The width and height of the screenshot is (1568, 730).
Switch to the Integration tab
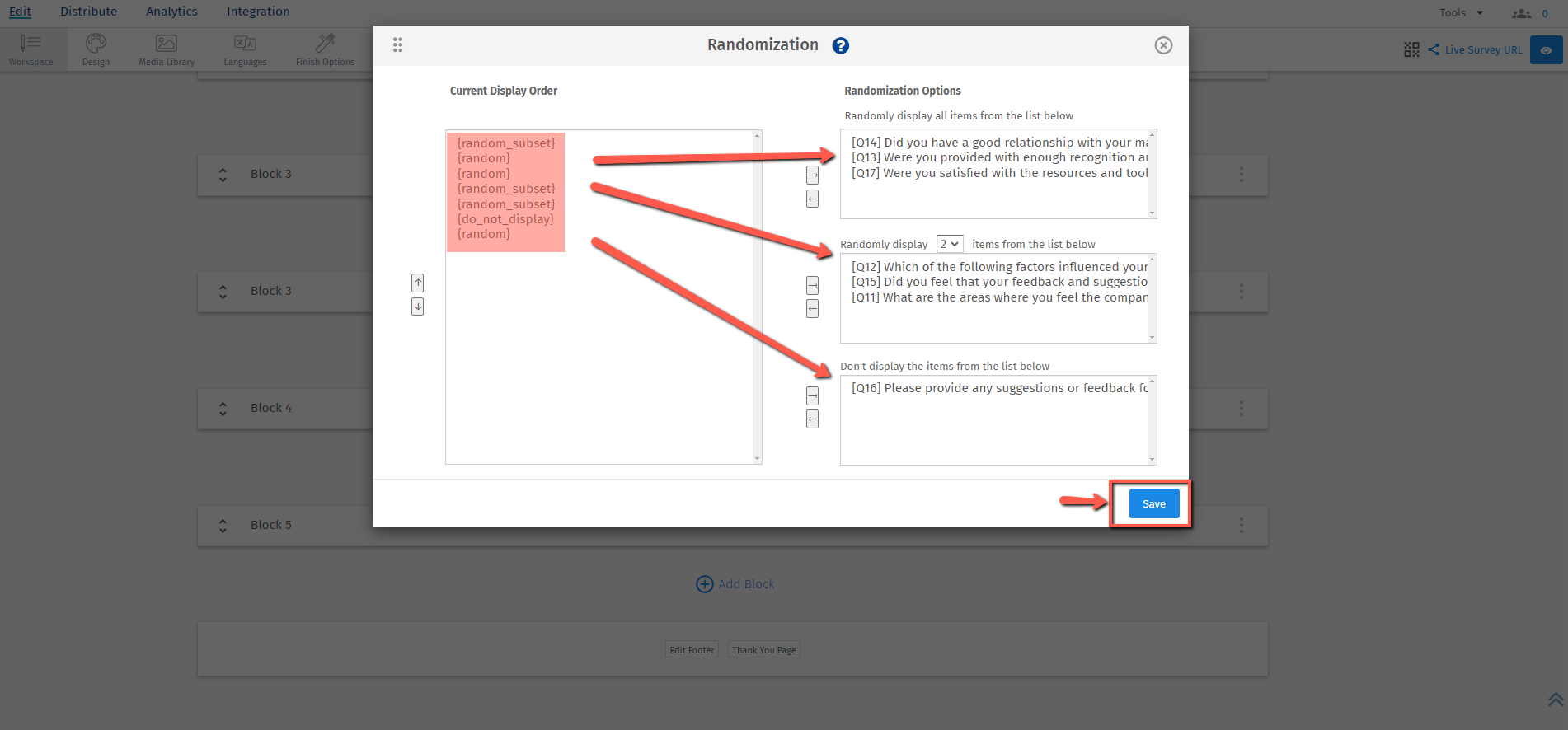(258, 12)
